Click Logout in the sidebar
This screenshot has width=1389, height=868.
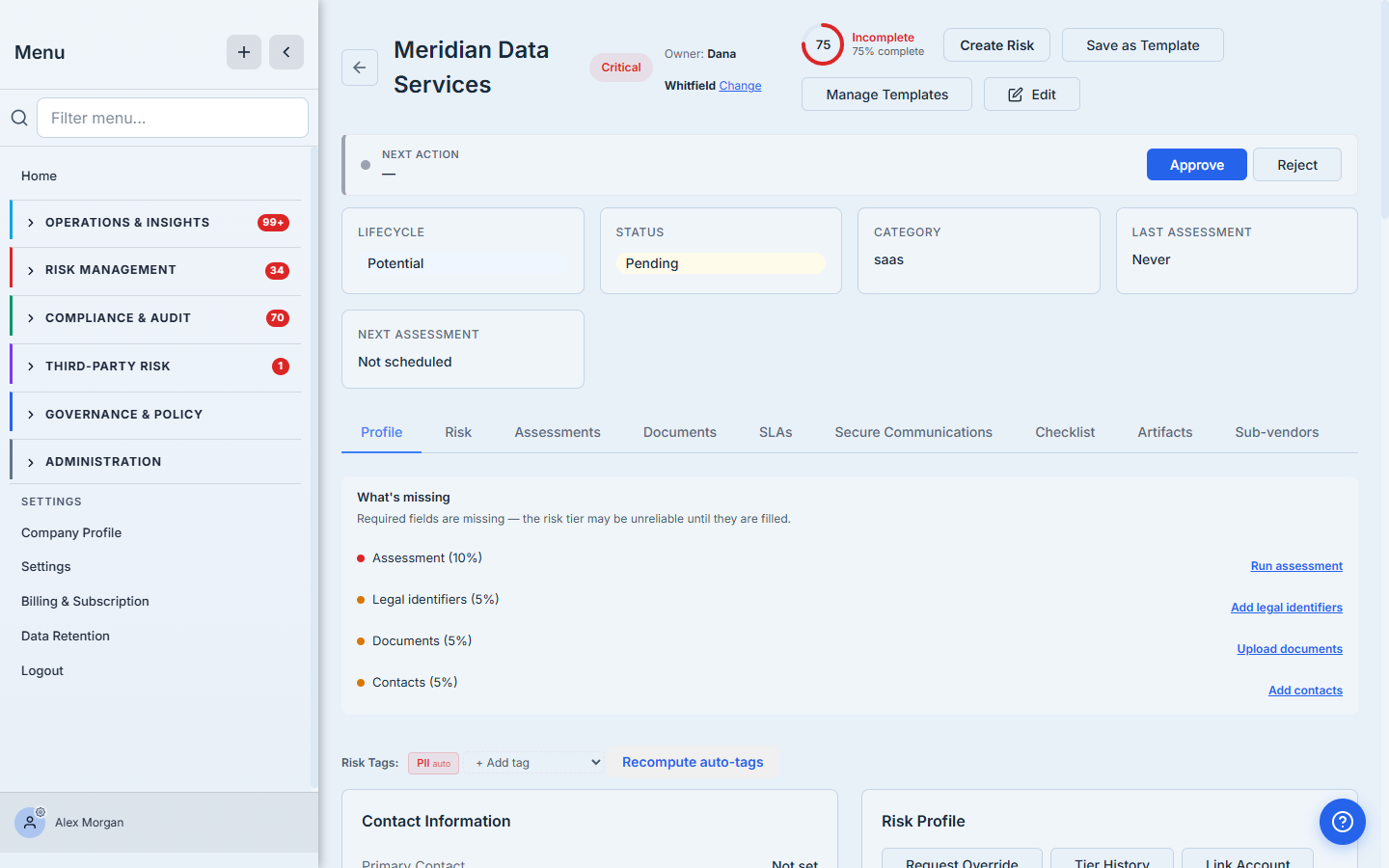42,670
